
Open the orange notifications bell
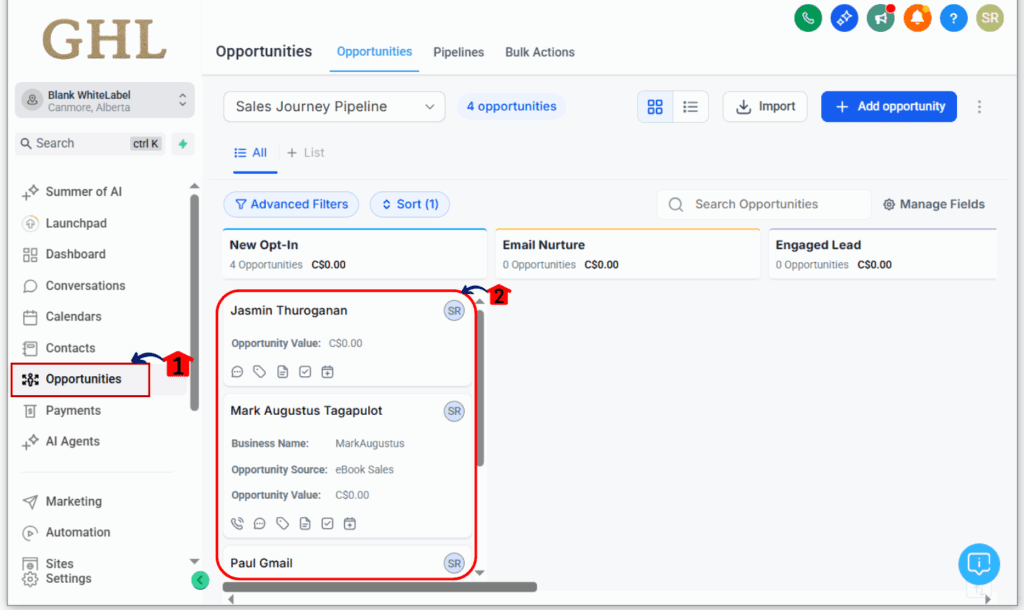click(917, 18)
